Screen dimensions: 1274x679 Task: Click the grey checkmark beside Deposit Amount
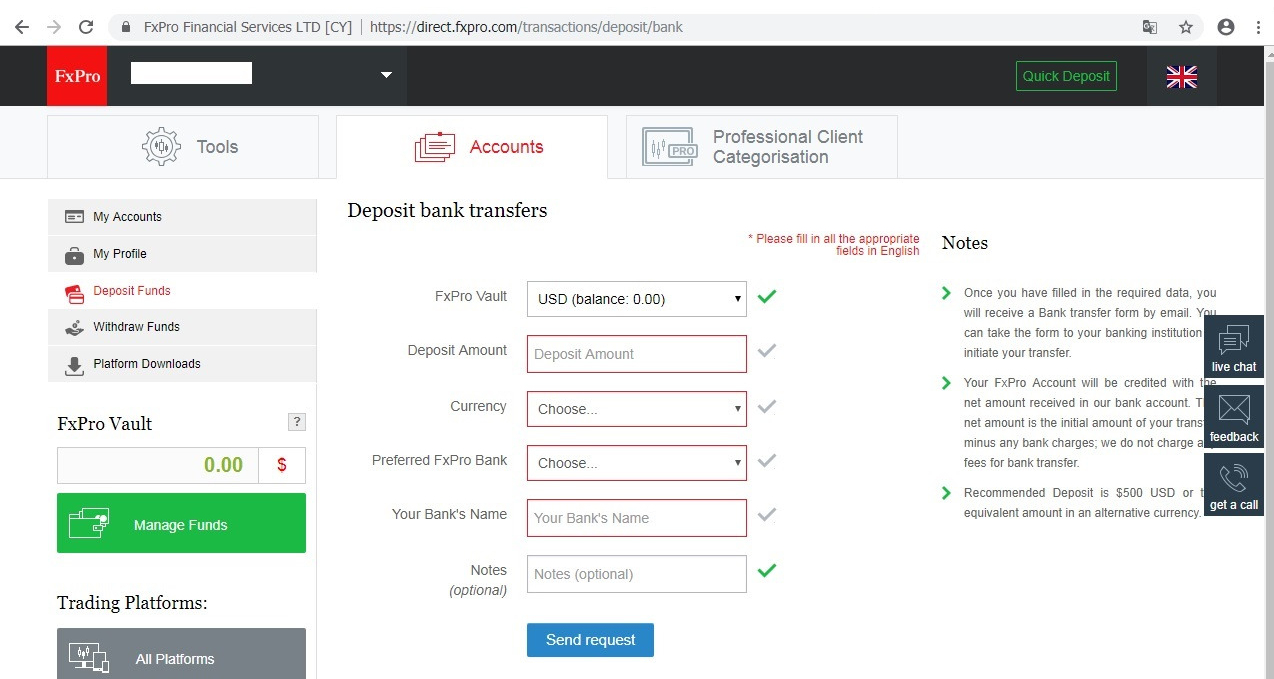click(767, 351)
